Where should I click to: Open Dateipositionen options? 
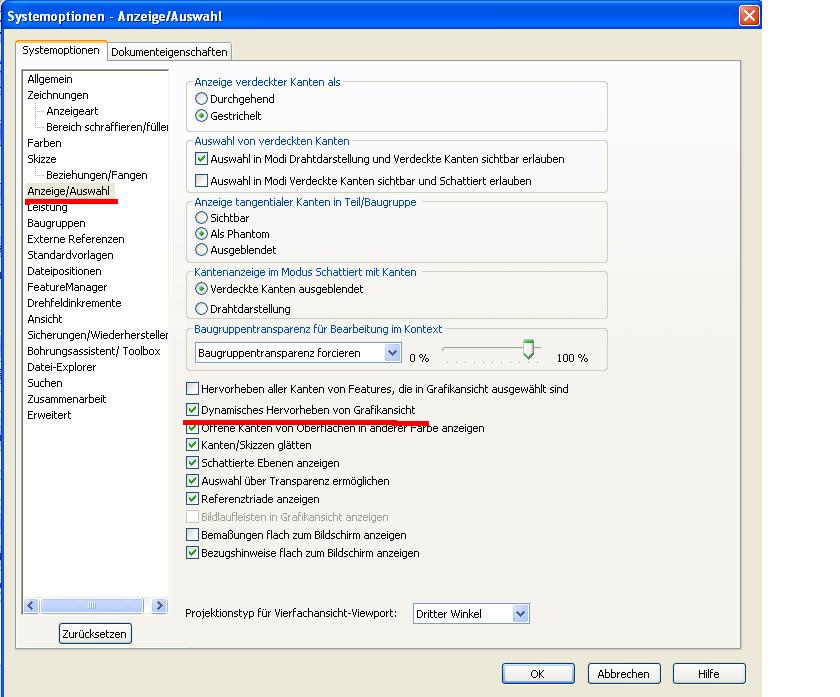point(64,271)
